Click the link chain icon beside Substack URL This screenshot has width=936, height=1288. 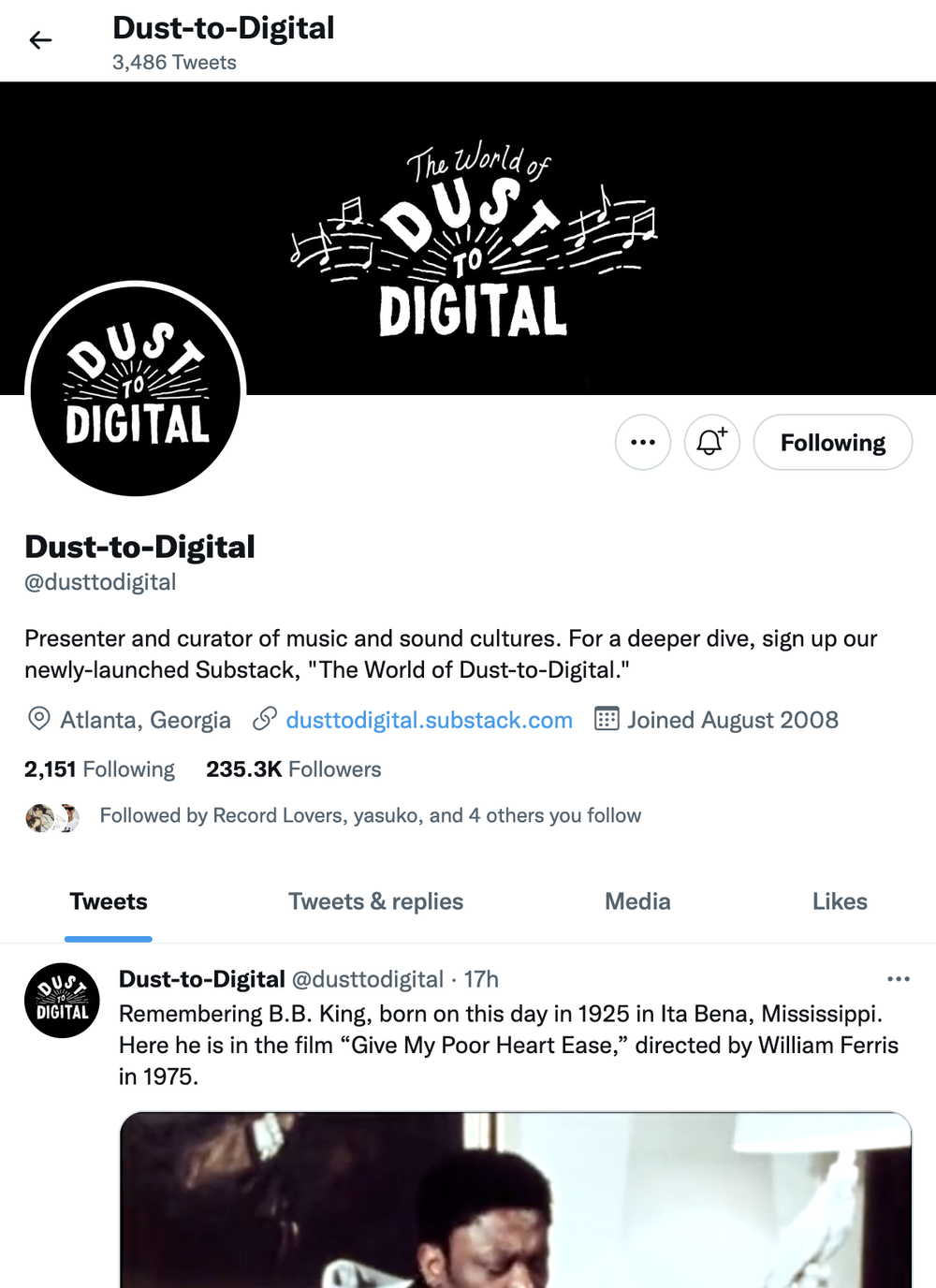265,719
